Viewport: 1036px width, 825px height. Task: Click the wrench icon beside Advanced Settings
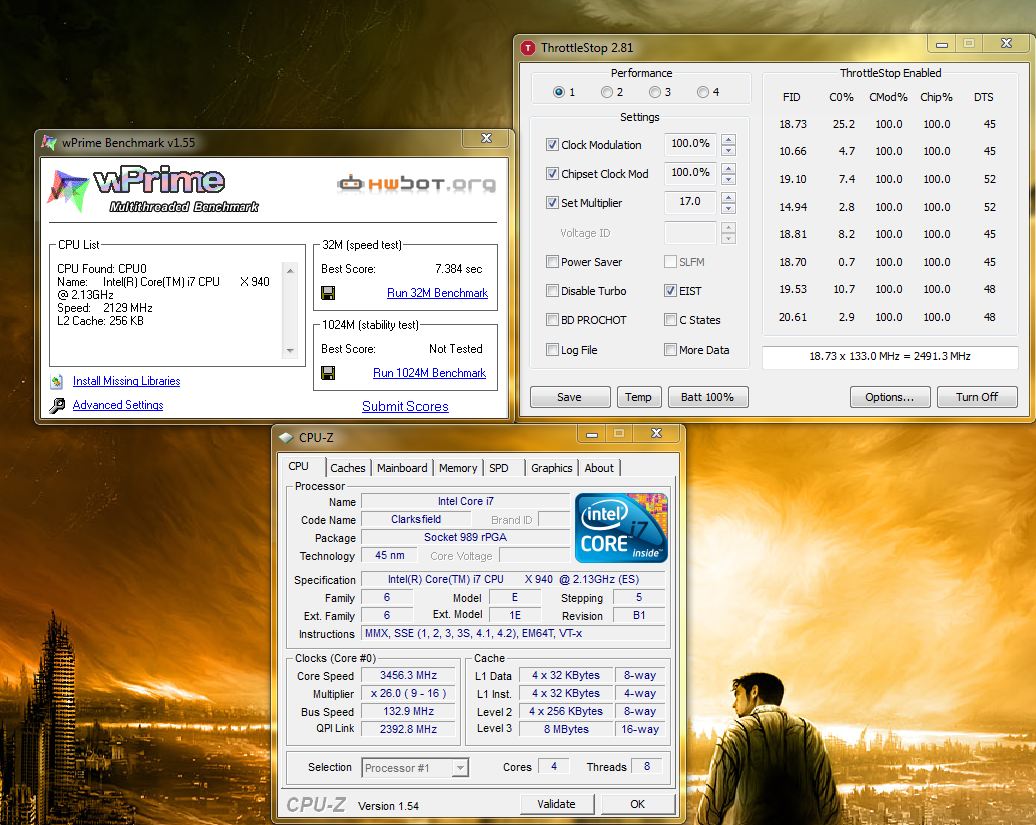pos(57,405)
